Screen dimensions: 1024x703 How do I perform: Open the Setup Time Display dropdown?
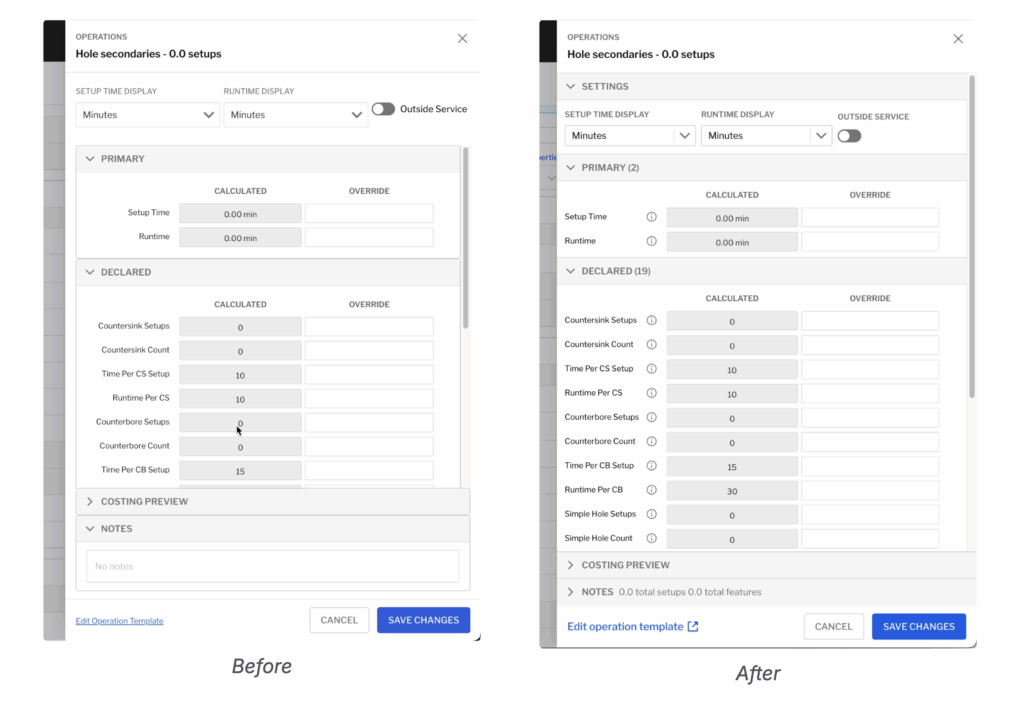click(x=147, y=114)
